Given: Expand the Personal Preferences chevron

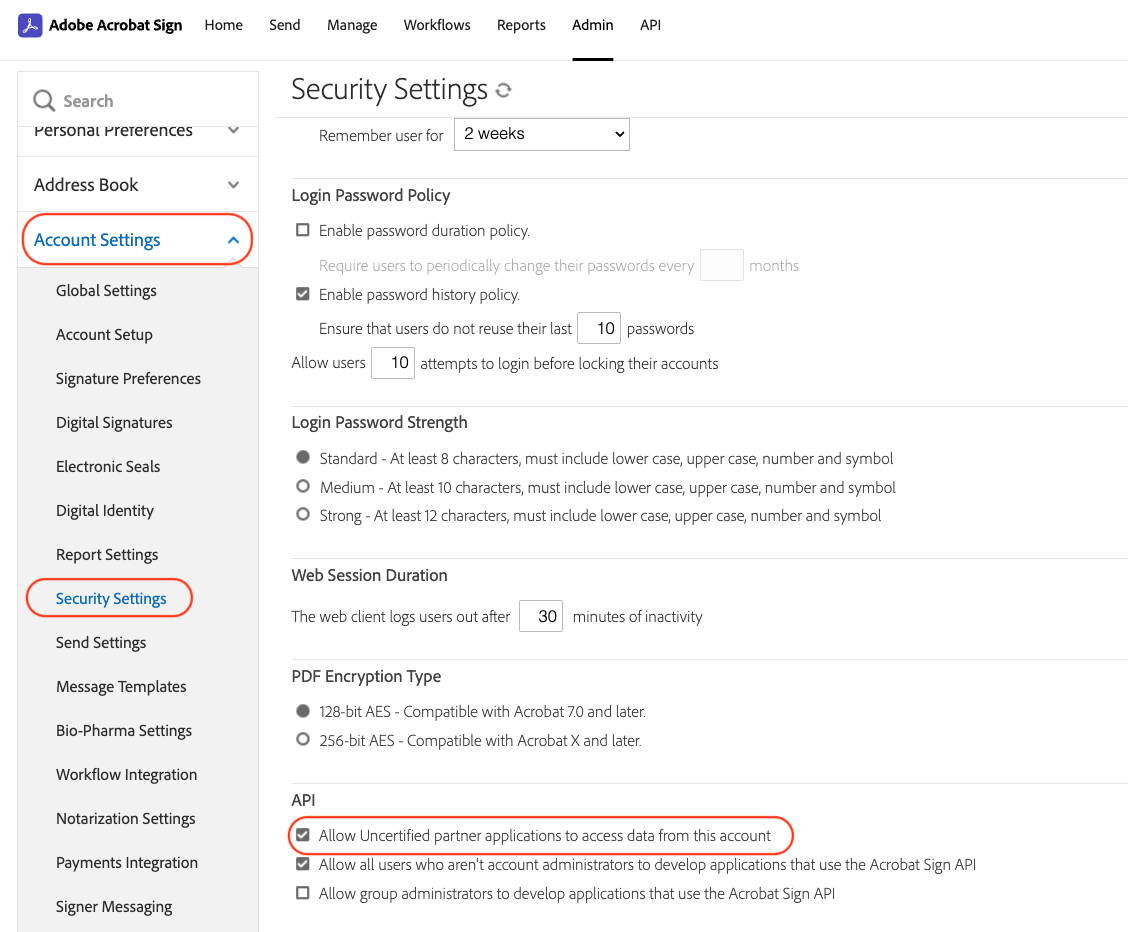Looking at the screenshot, I should tap(233, 130).
